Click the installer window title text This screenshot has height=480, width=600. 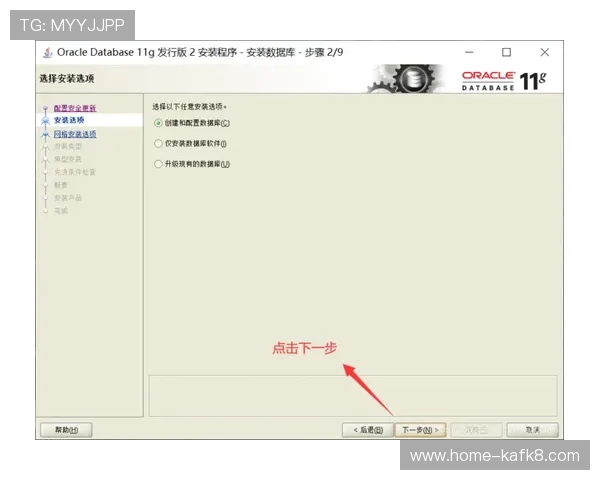click(200, 52)
